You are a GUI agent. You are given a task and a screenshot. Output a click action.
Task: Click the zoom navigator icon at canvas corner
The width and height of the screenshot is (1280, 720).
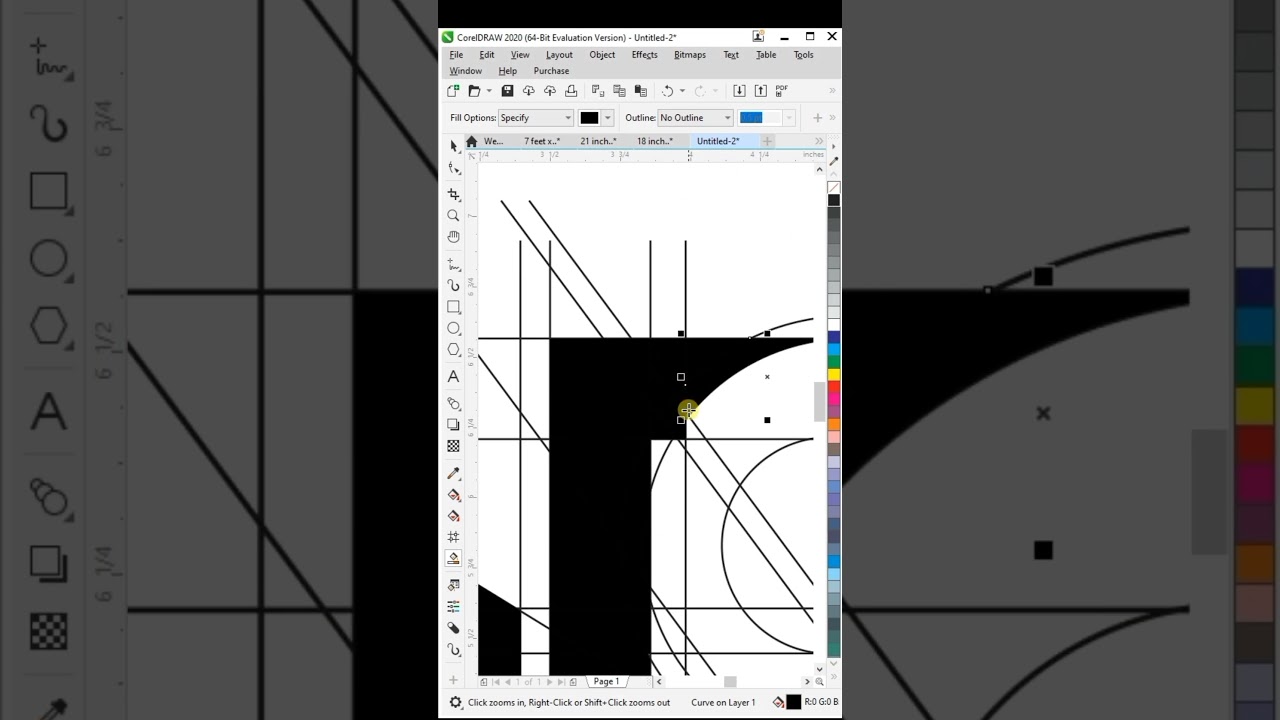[820, 682]
